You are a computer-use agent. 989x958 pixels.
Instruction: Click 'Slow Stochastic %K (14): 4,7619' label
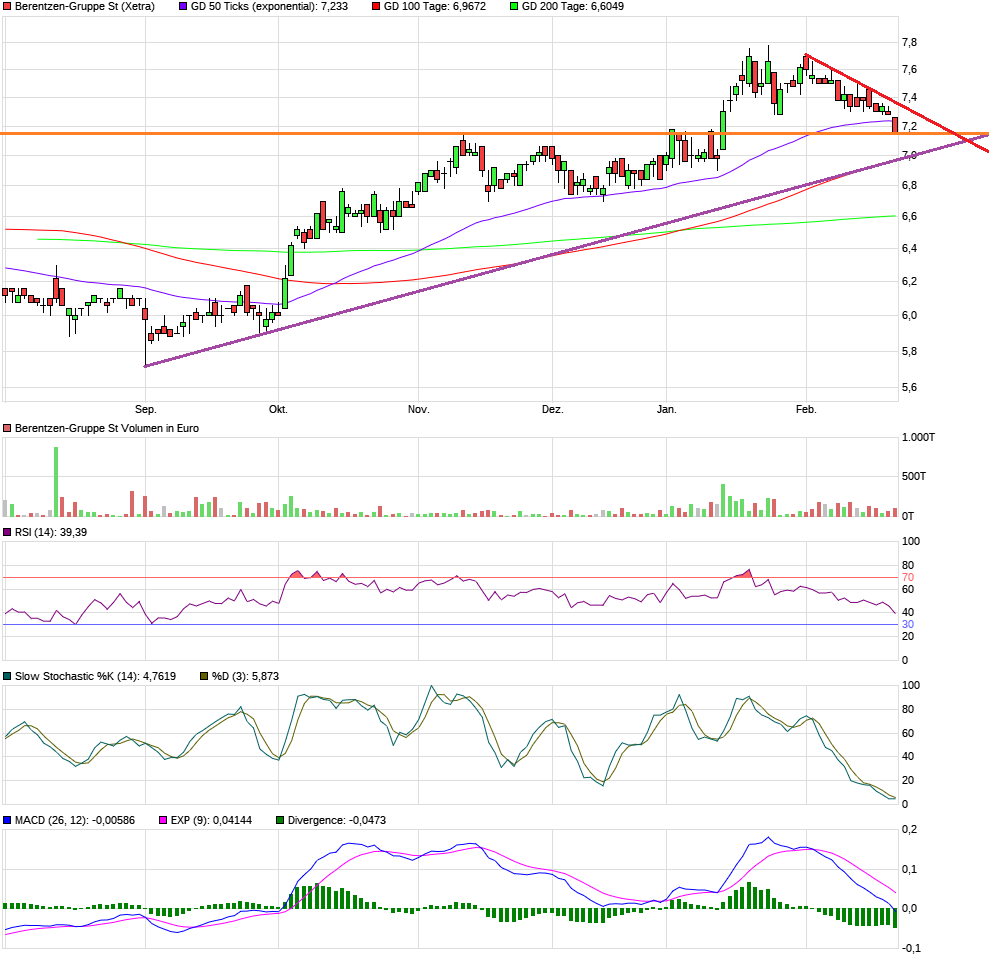click(x=95, y=676)
